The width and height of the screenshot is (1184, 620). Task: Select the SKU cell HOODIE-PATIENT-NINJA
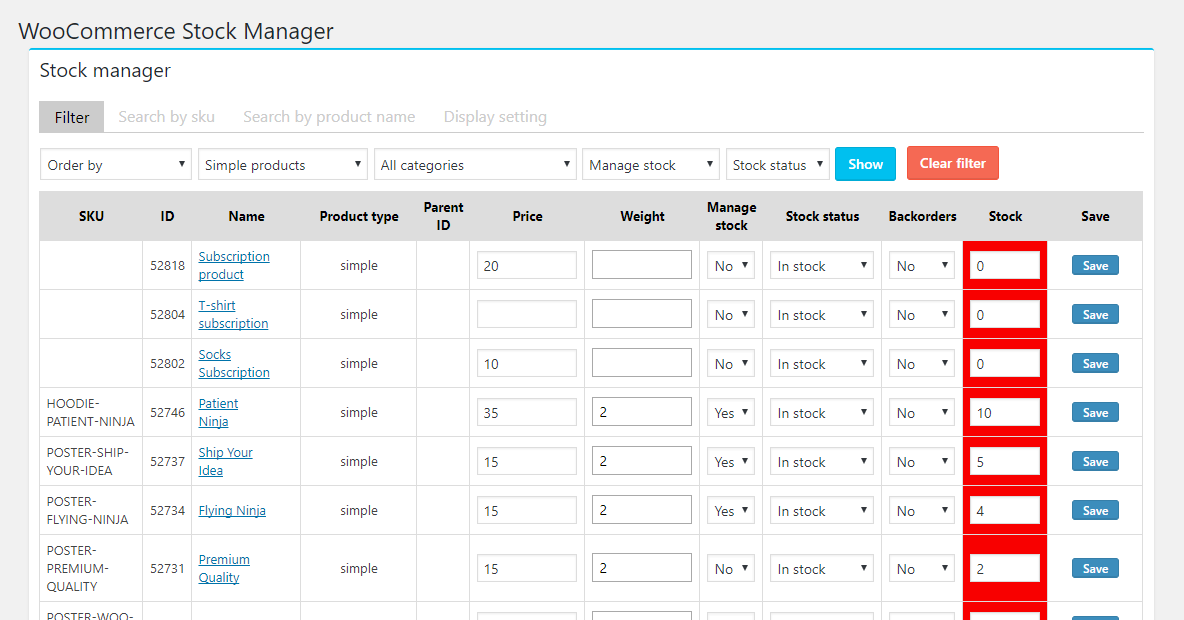(x=91, y=412)
